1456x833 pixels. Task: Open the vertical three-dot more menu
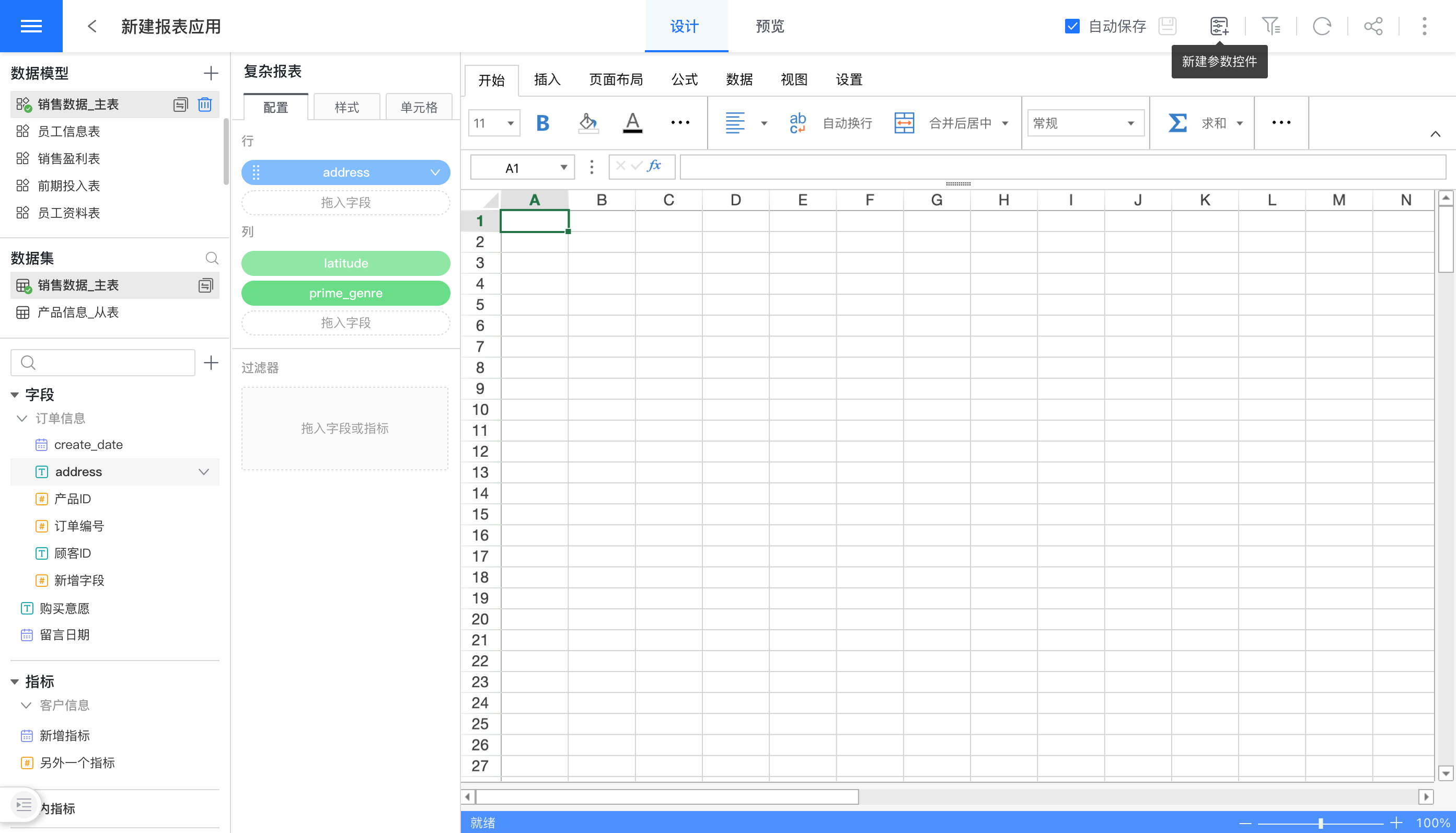pos(1425,26)
